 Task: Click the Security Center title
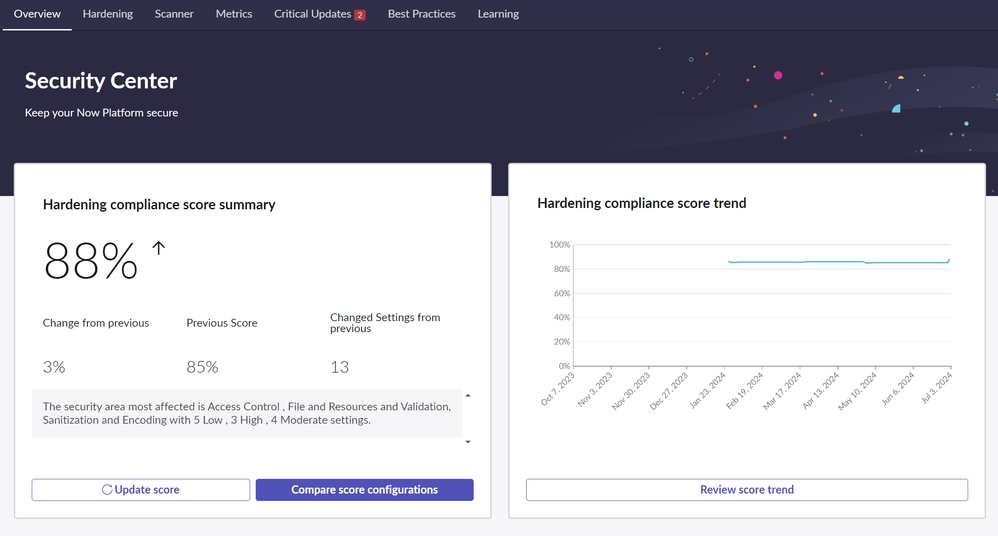click(101, 81)
